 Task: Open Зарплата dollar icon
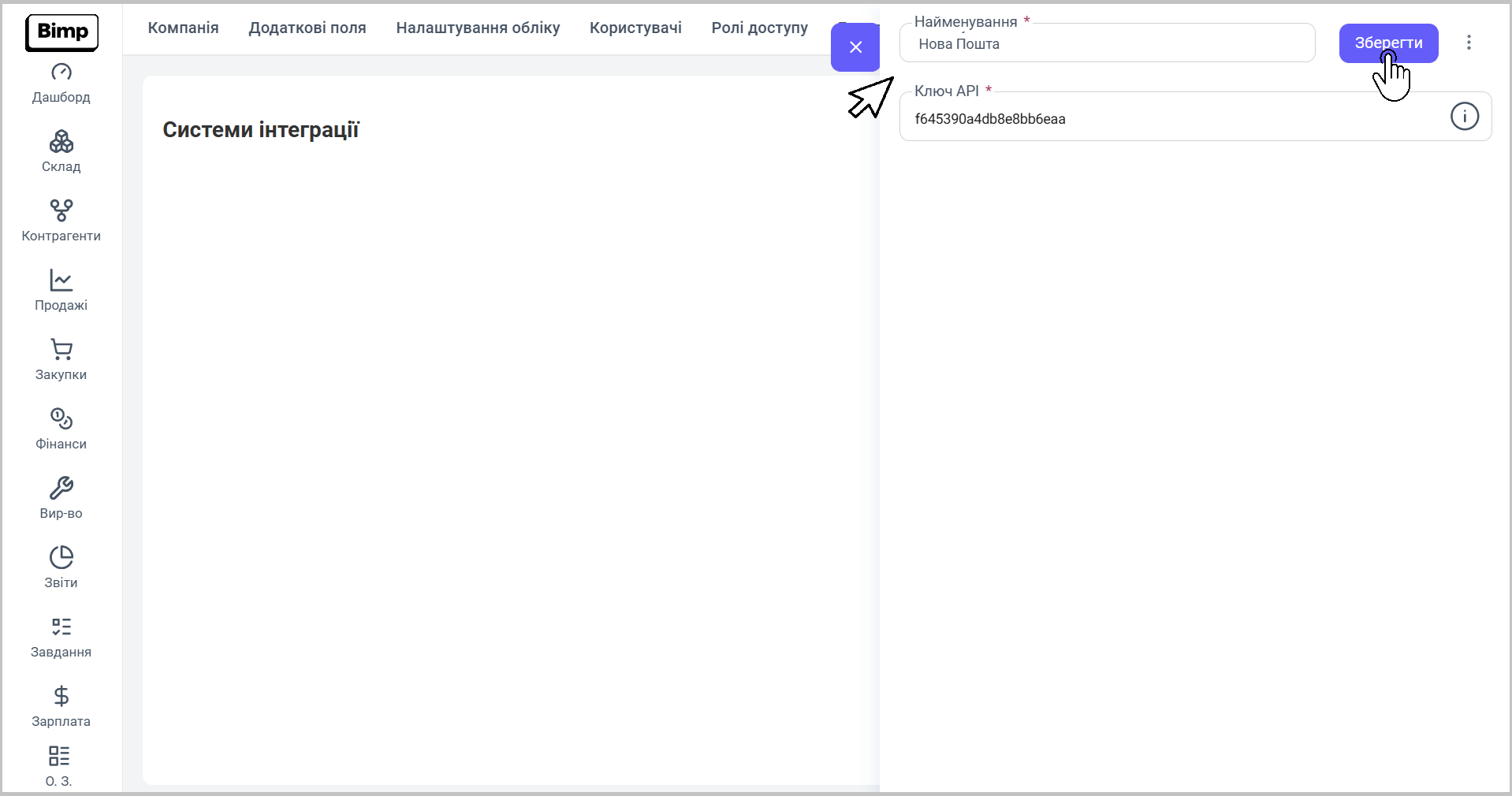[61, 697]
